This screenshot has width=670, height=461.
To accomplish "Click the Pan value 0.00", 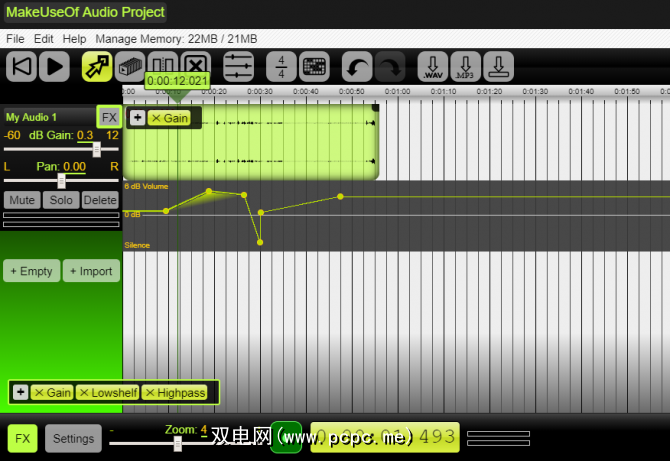I will pyautogui.click(x=74, y=167).
